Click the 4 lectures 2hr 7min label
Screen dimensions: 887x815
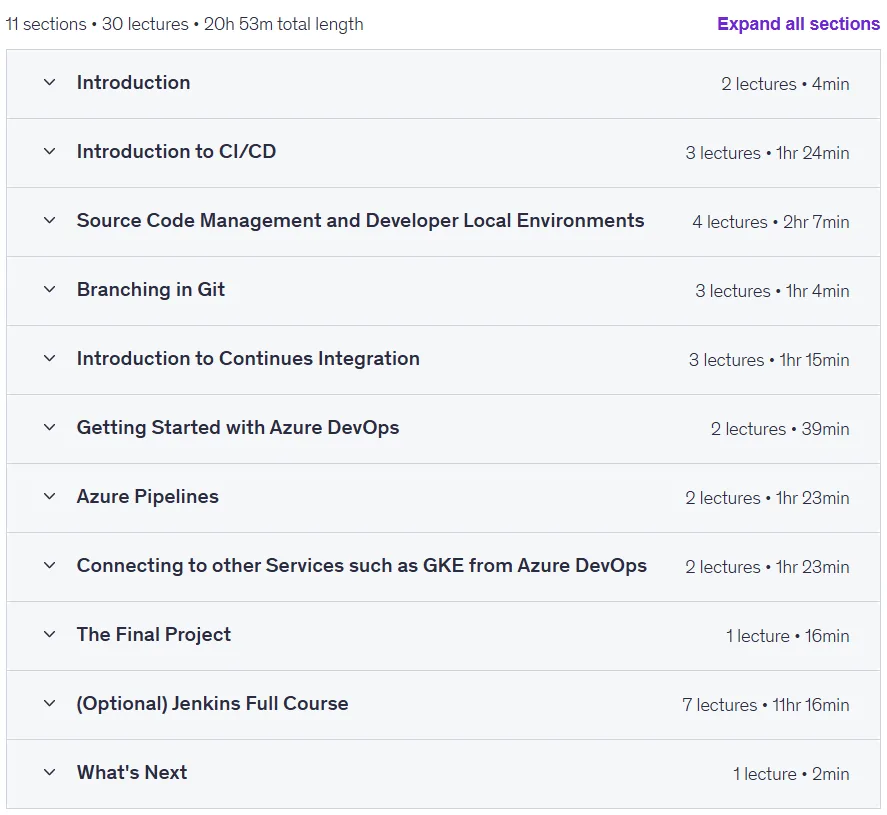coord(770,222)
